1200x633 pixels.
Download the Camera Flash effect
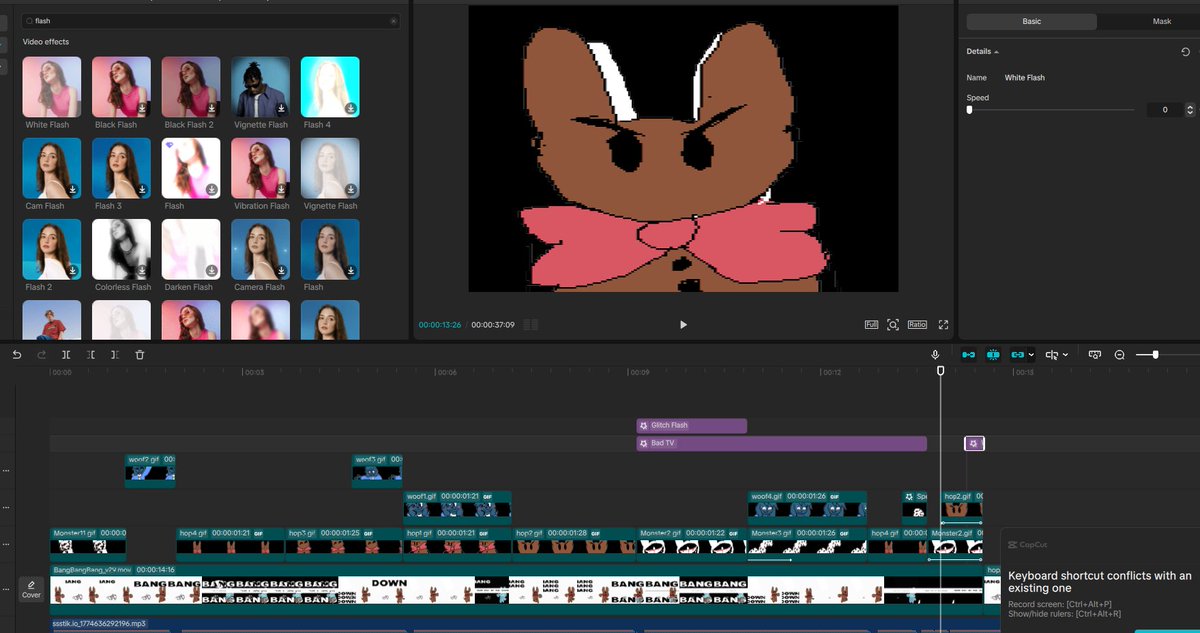pyautogui.click(x=282, y=270)
